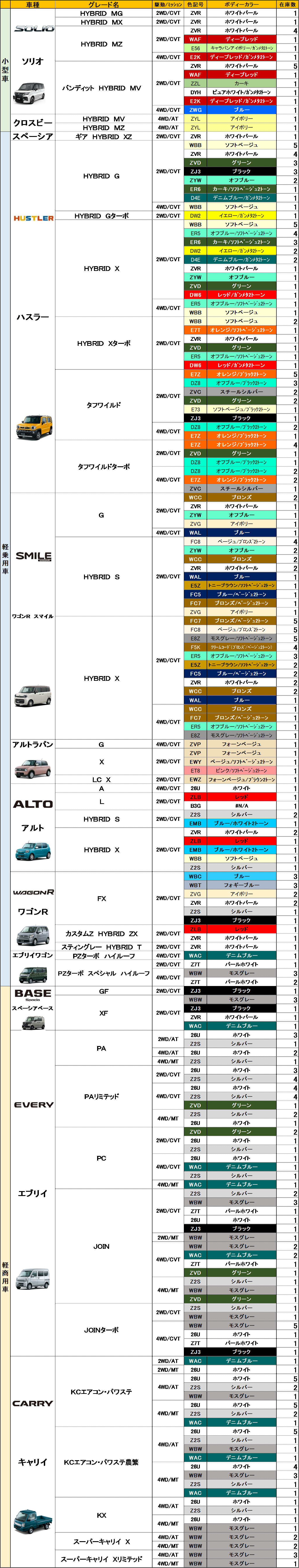Click the WAGONR logo
The image size is (299, 1568).
coord(33,892)
